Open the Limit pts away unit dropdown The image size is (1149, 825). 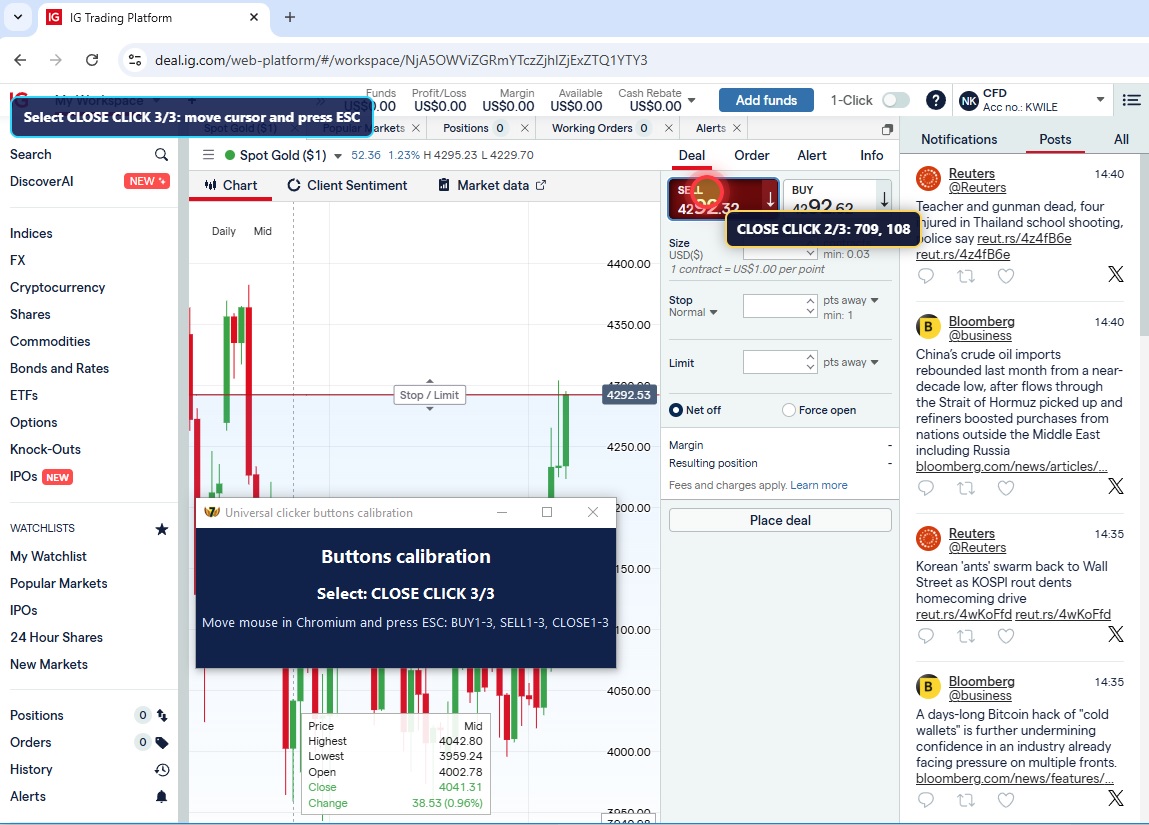(850, 363)
